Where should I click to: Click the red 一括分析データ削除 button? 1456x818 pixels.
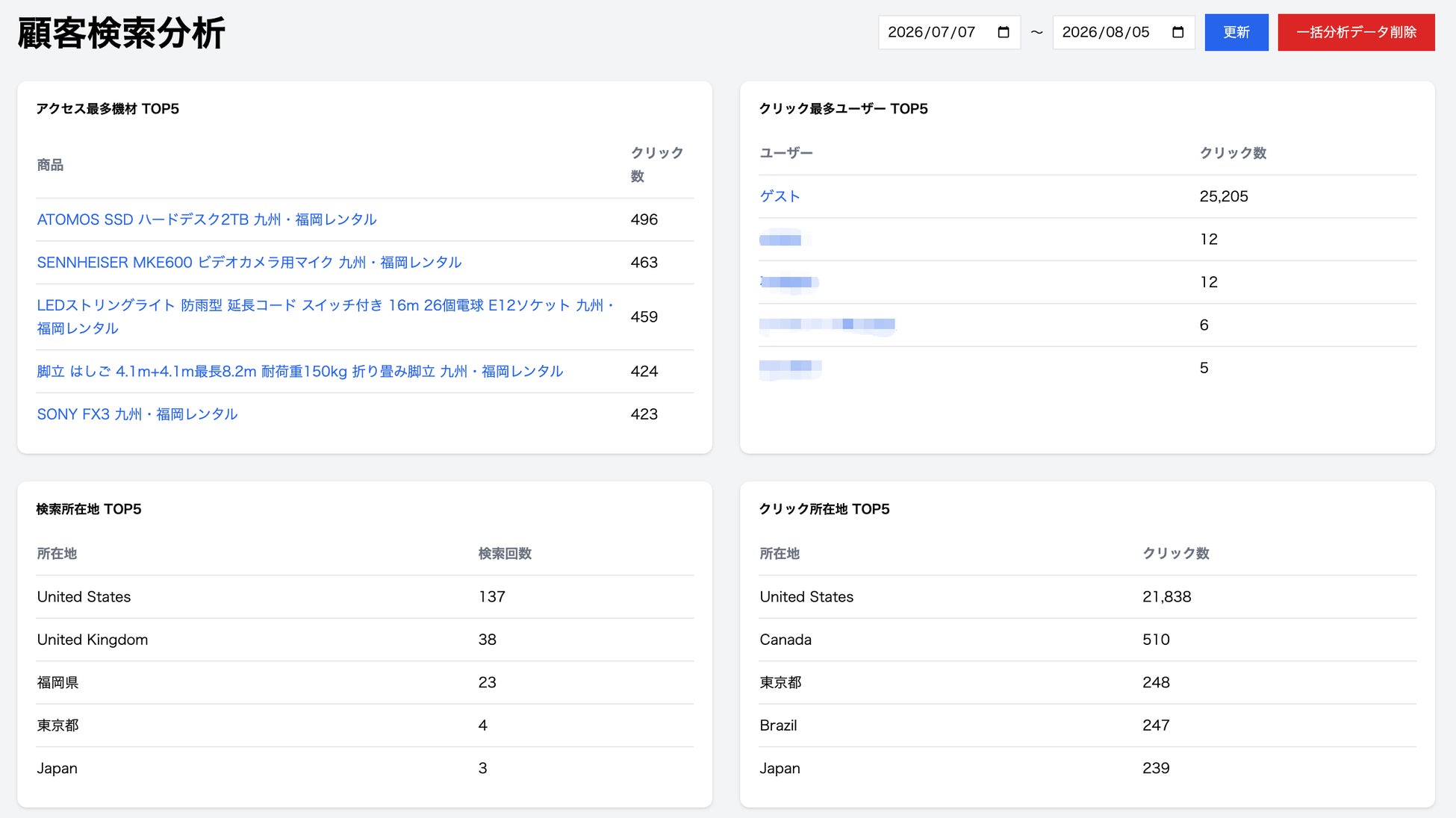pyautogui.click(x=1356, y=32)
